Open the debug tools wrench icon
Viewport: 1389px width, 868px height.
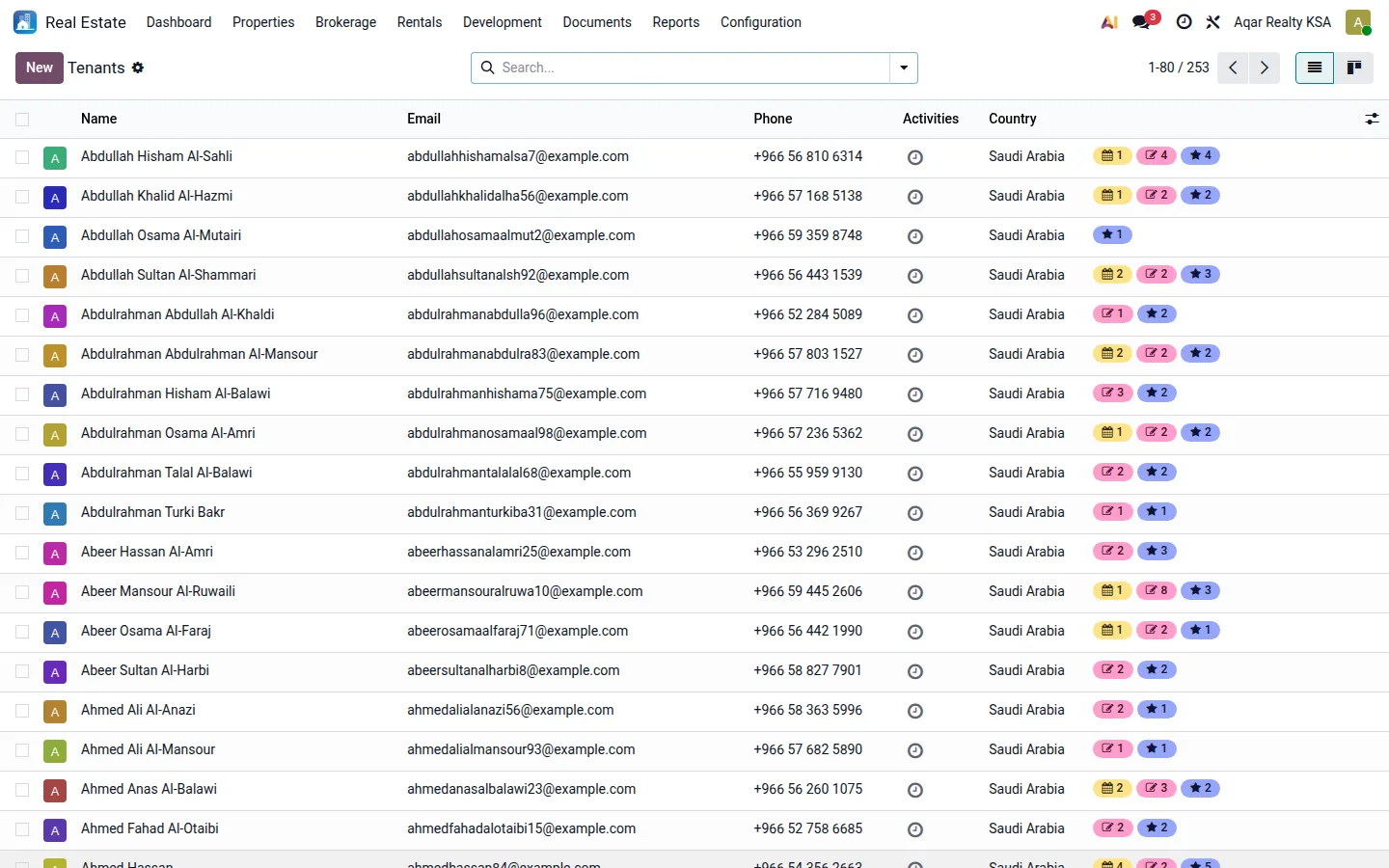click(1213, 22)
